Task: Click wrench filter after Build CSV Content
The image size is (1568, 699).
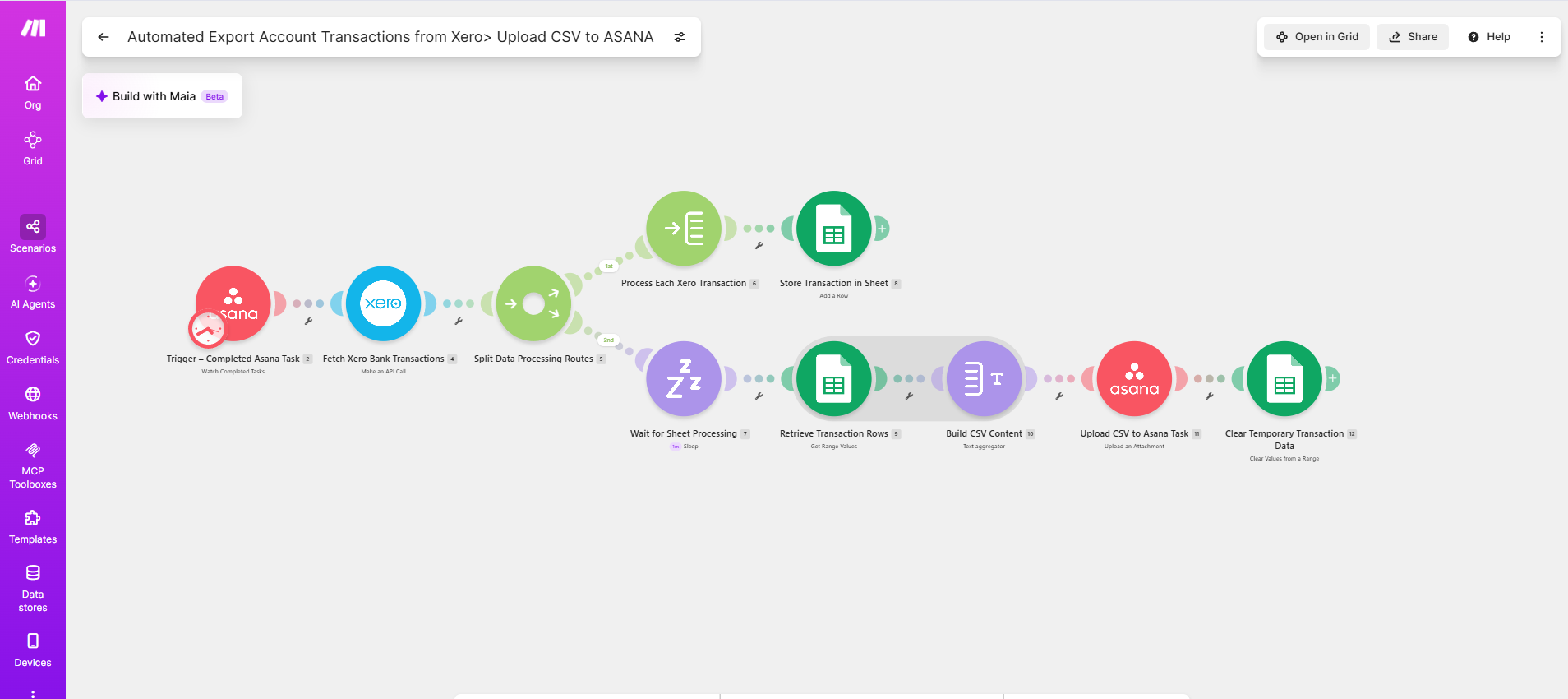Action: pyautogui.click(x=1059, y=396)
